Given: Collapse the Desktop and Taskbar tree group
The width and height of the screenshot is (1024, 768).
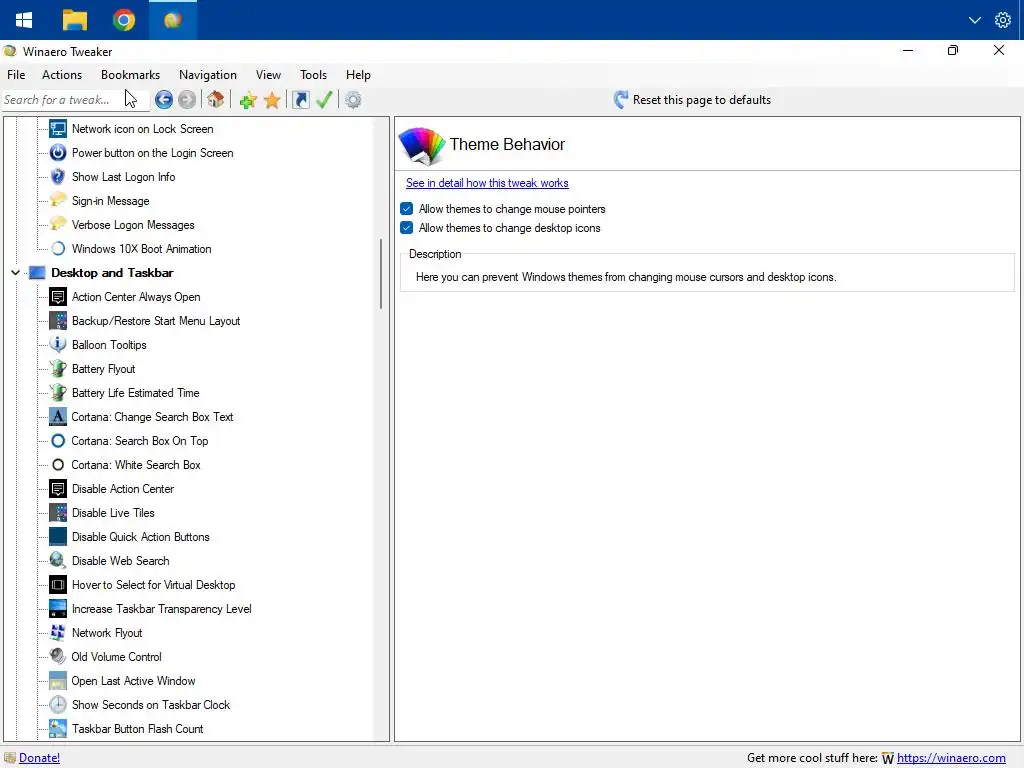Looking at the screenshot, I should 16,273.
